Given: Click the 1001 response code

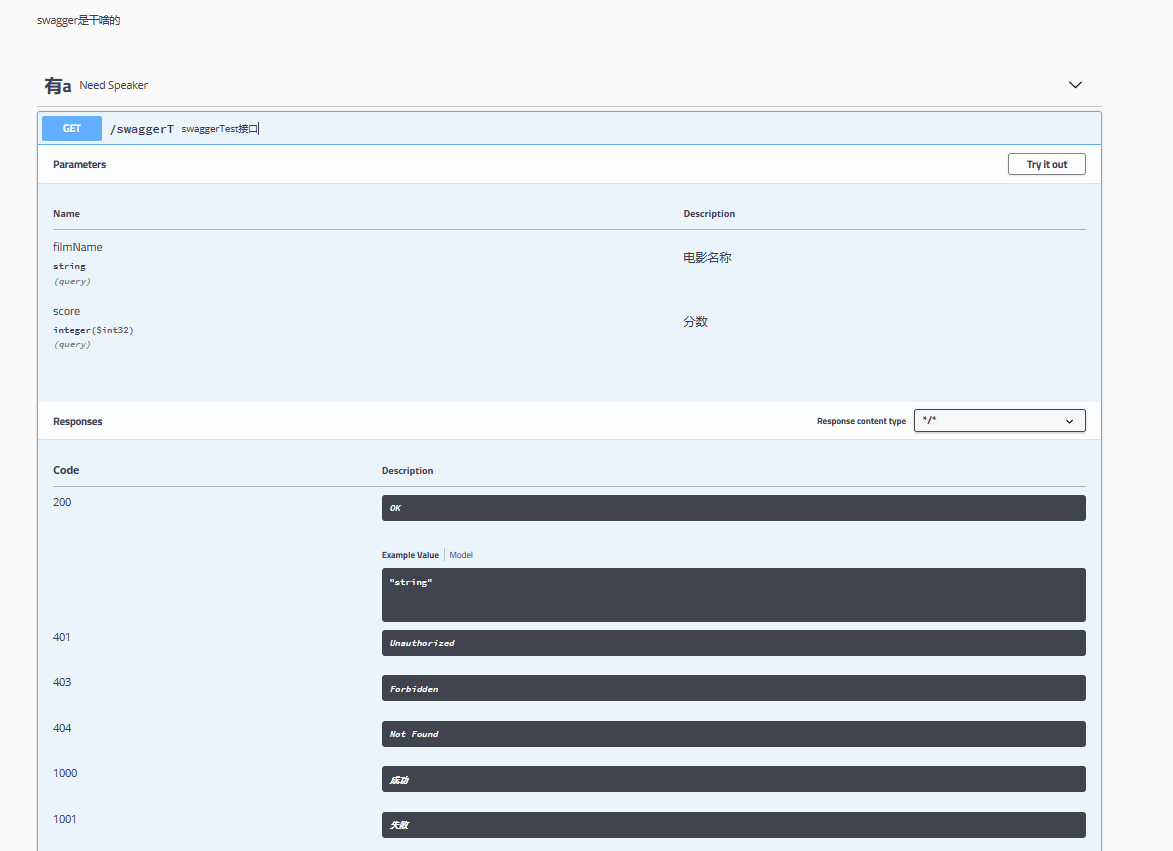Looking at the screenshot, I should [65, 819].
